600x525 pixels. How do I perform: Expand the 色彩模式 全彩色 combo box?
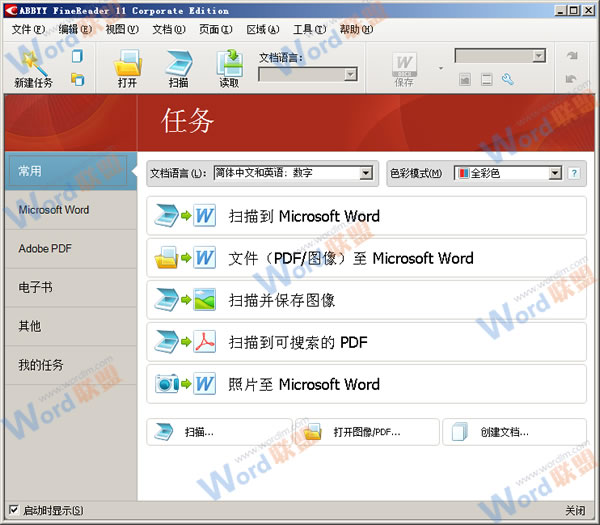click(x=555, y=173)
